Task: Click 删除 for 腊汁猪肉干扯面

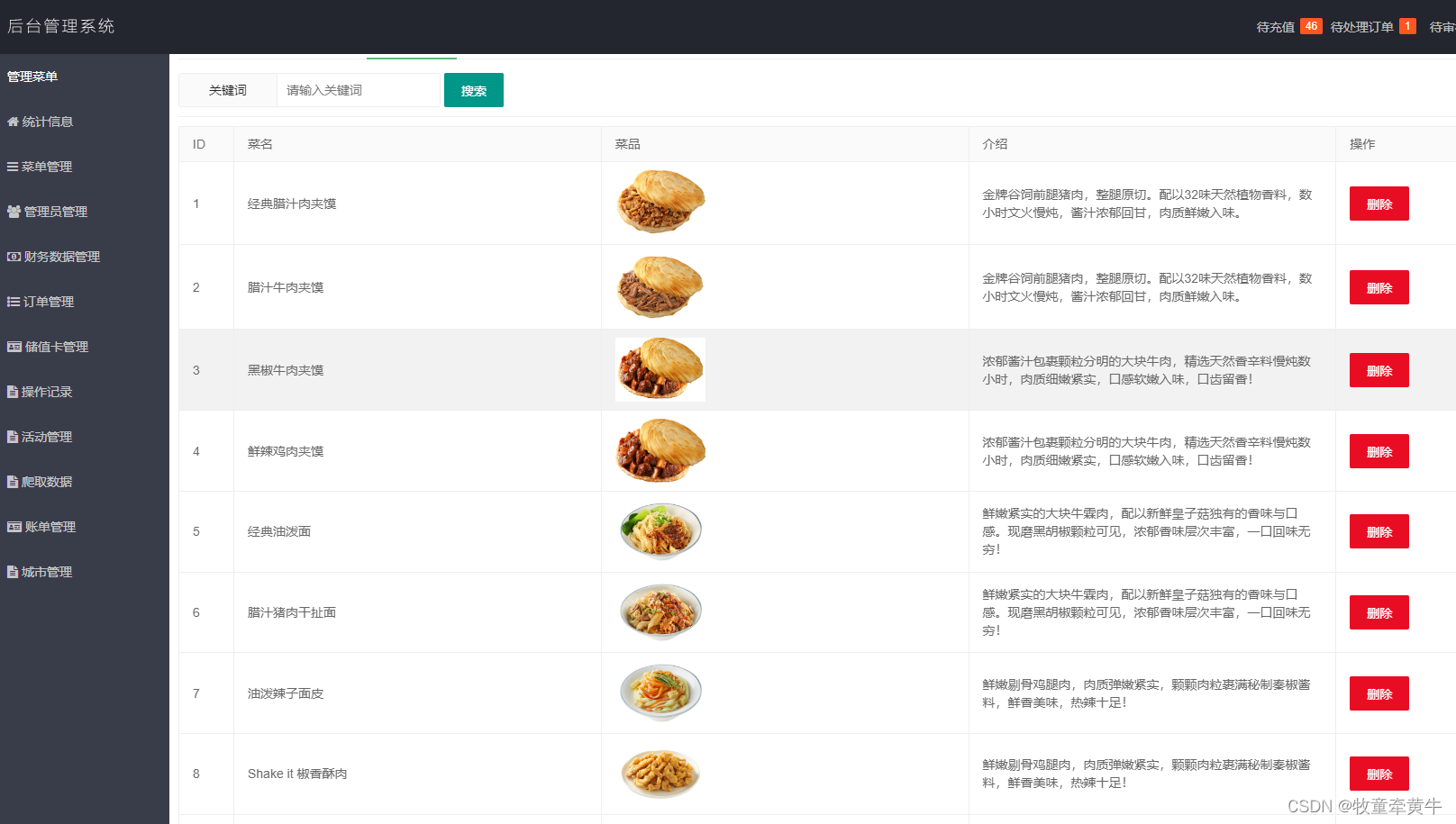Action: [1379, 612]
